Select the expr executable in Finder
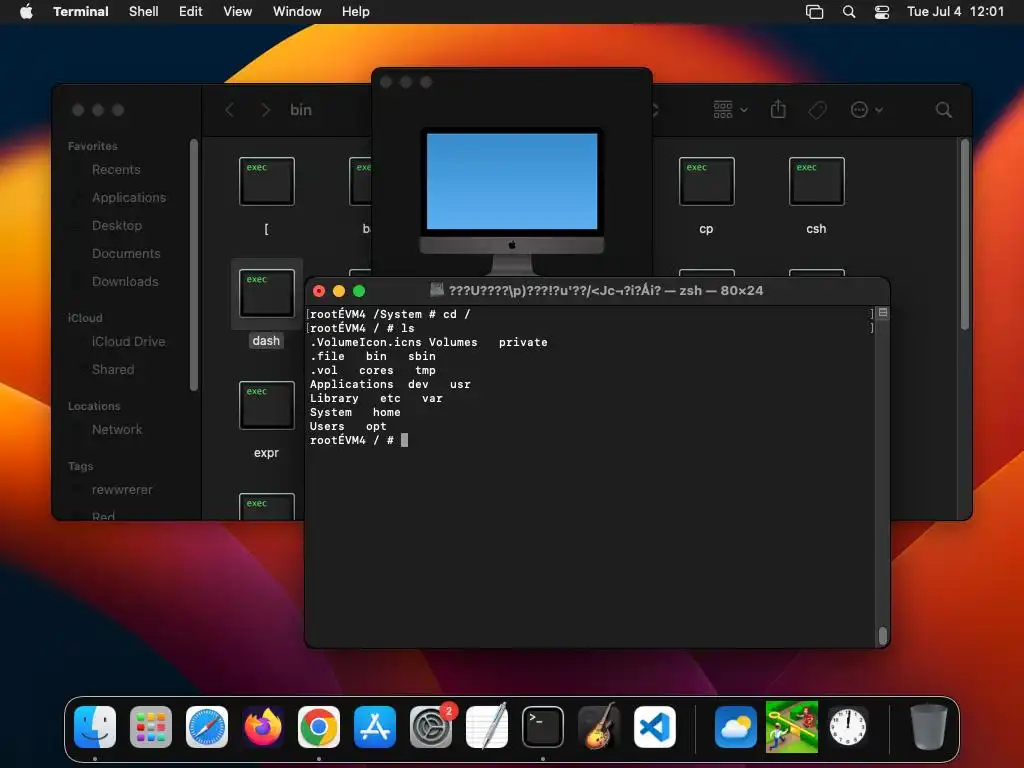Screen dimensions: 1024x768 click(266, 406)
